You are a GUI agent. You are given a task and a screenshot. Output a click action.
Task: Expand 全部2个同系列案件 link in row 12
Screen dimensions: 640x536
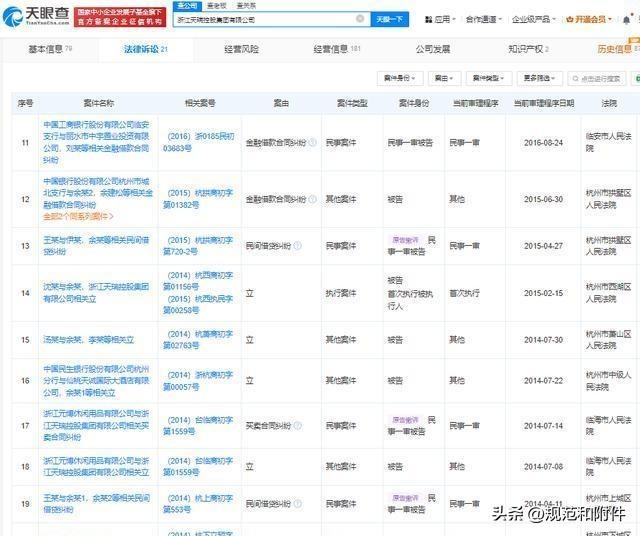pos(78,216)
